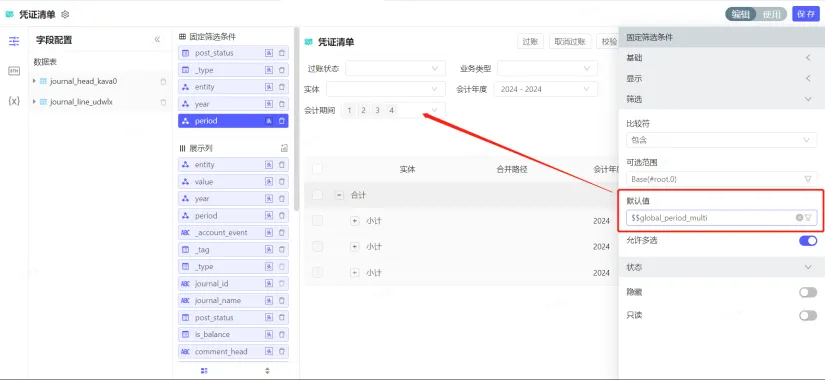Image resolution: width=825 pixels, height=380 pixels.
Task: Switch to 使用 mode
Action: 771,14
